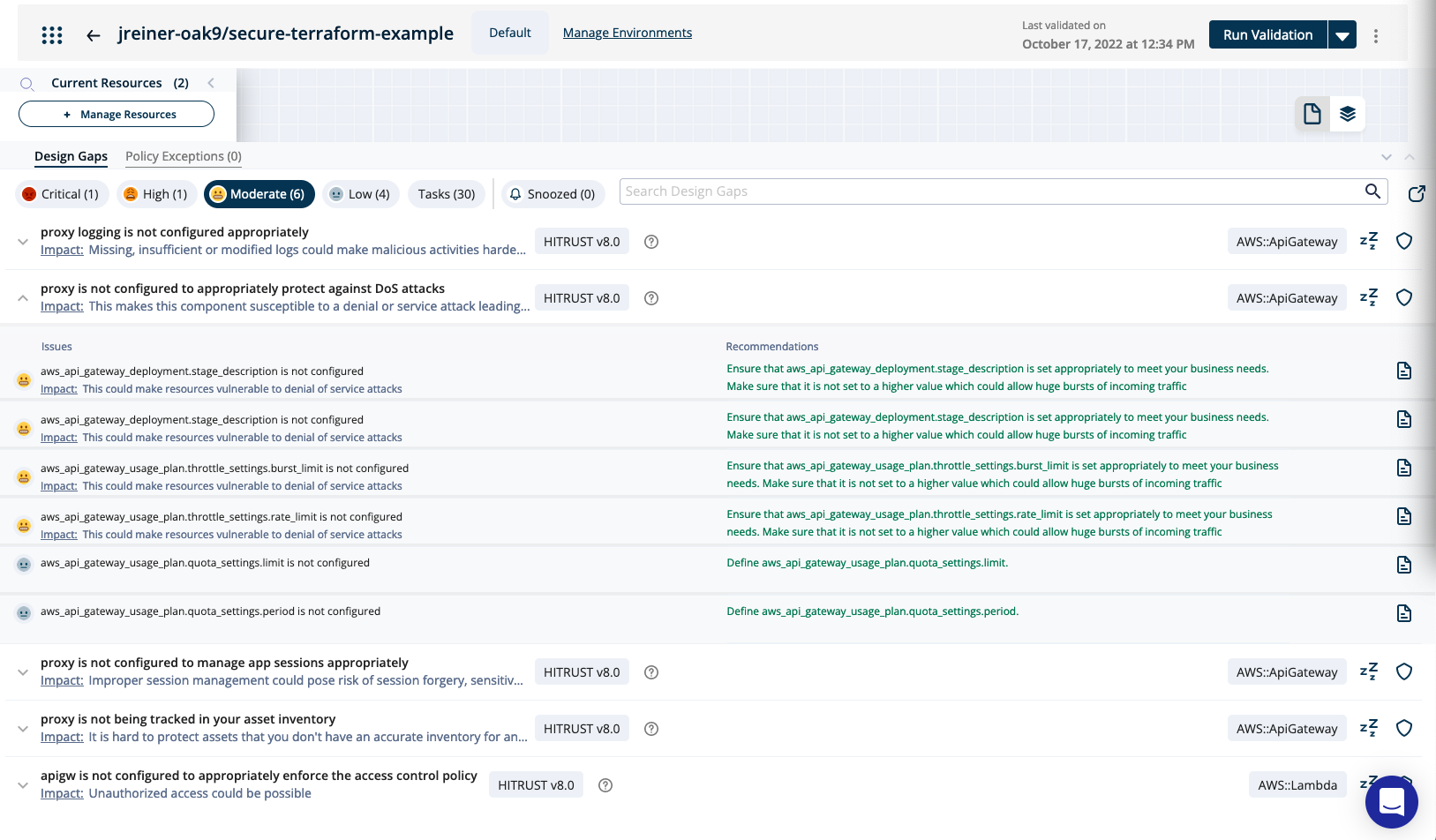
Task: Open design gaps in new window icon
Action: [x=1417, y=193]
